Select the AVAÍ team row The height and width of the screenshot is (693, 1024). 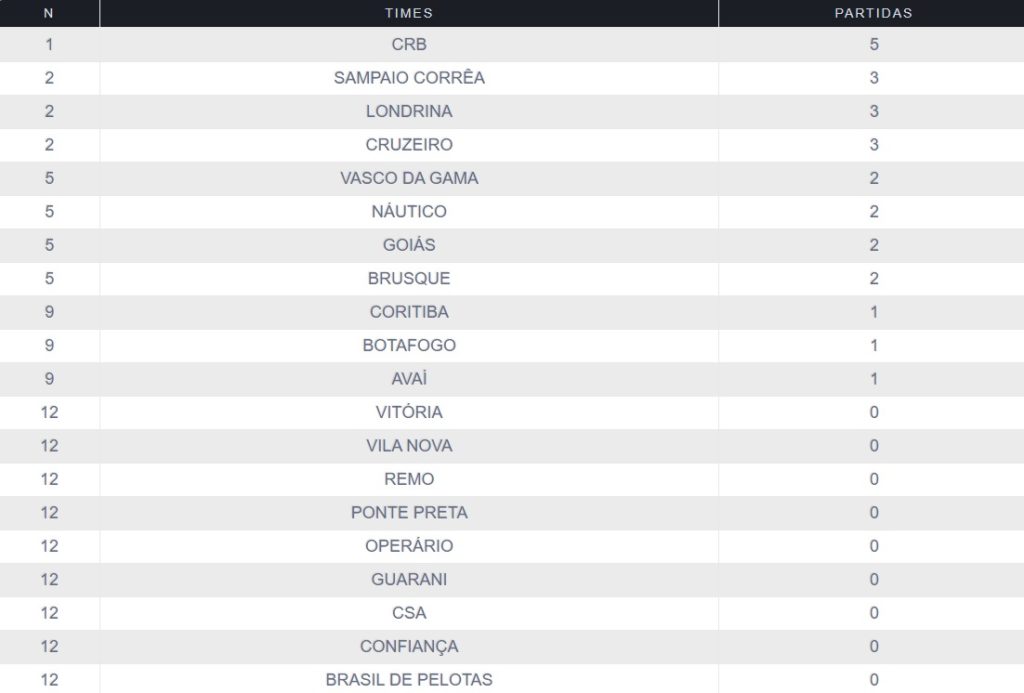coord(409,379)
